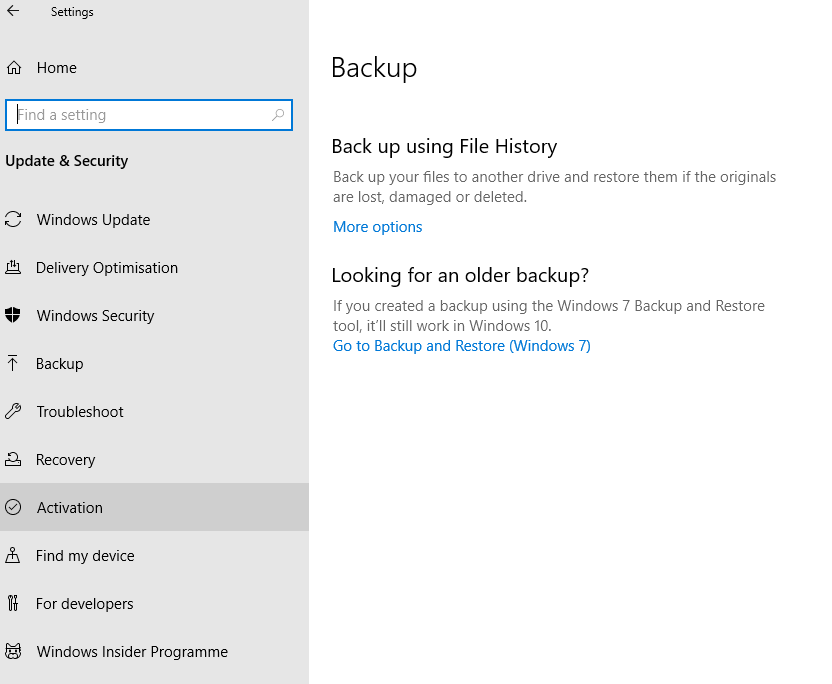Viewport: 832px width, 684px height.
Task: Open Windows Insider Programme settings
Action: [154, 651]
